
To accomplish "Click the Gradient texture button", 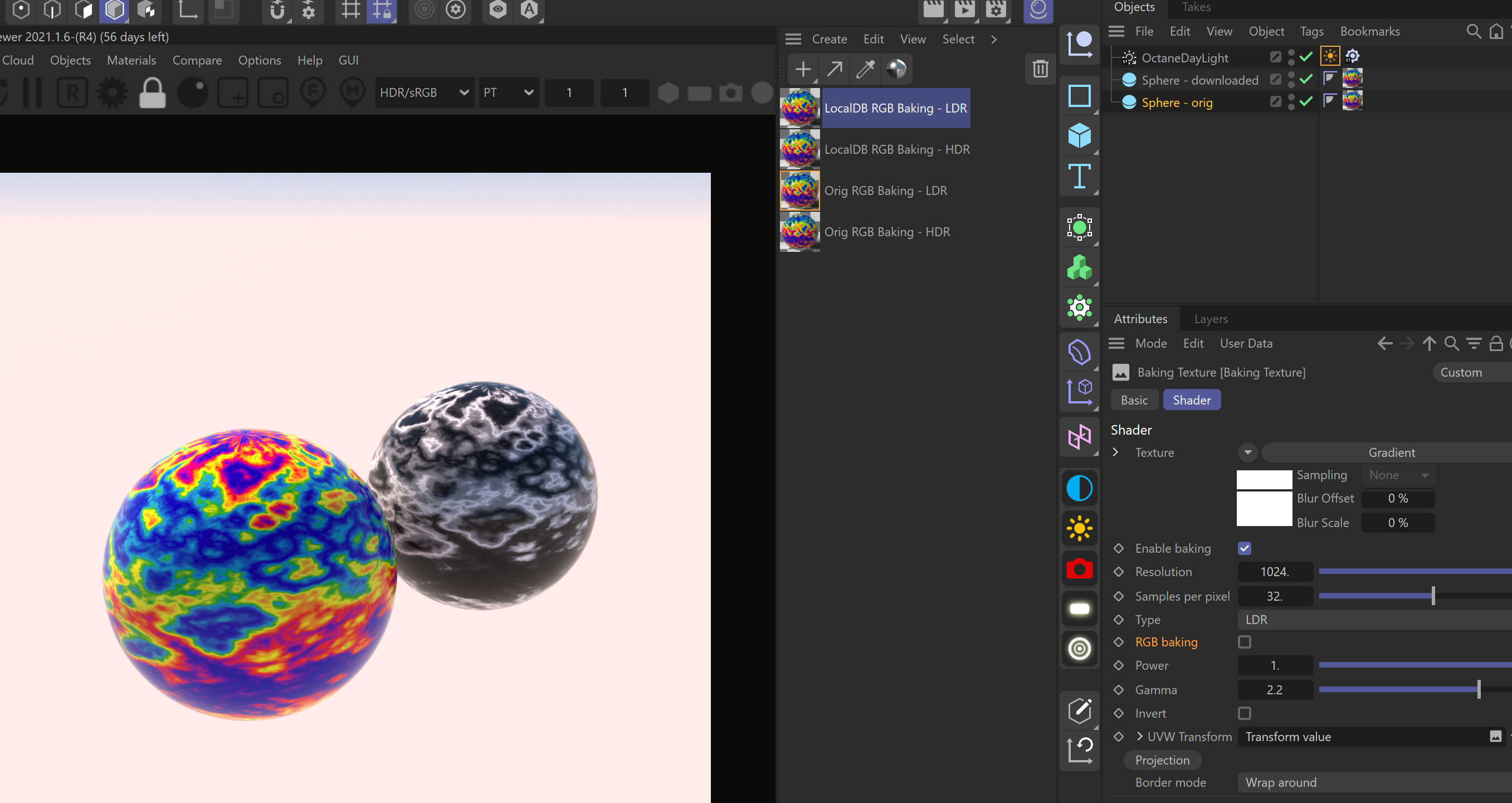I will point(1391,452).
